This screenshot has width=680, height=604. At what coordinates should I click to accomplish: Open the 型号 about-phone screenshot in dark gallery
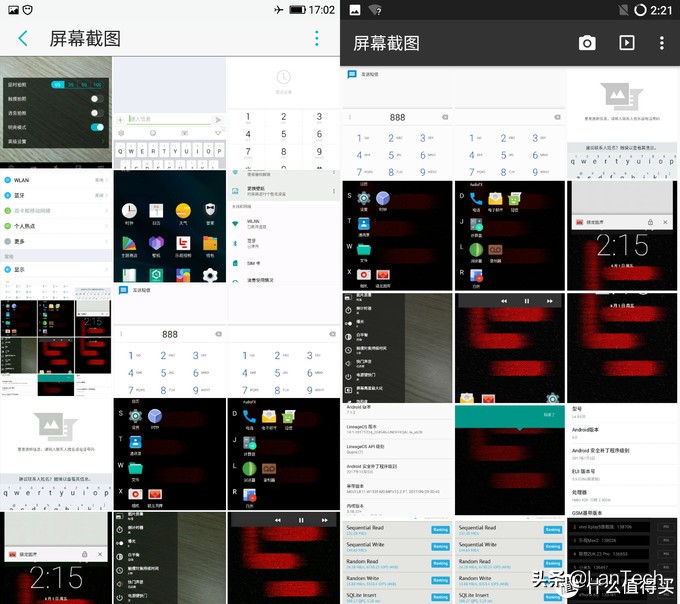pos(622,460)
